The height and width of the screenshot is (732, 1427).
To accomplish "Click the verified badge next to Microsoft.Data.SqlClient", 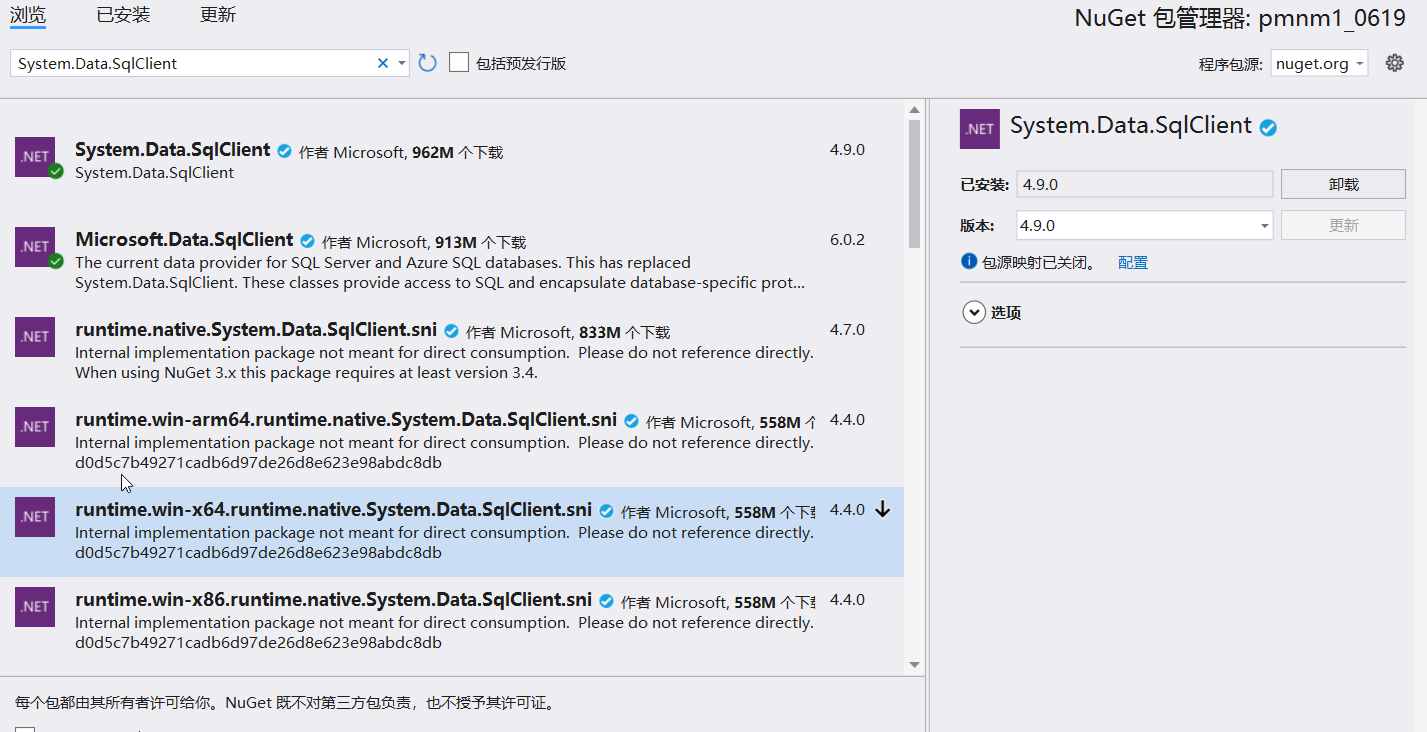I will pos(308,241).
